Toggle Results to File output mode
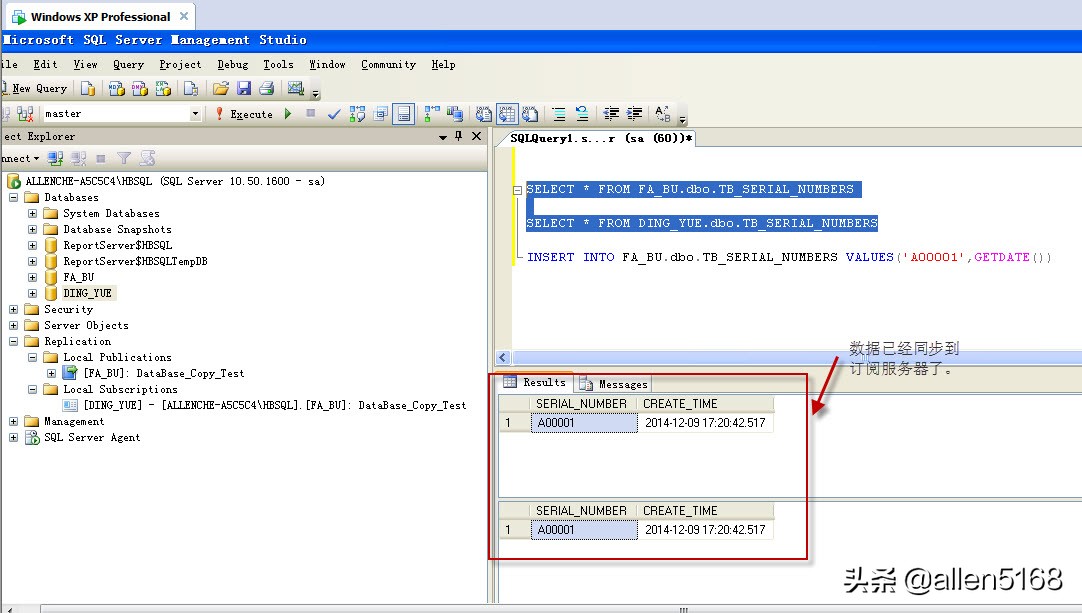This screenshot has width=1082, height=613. 529,113
